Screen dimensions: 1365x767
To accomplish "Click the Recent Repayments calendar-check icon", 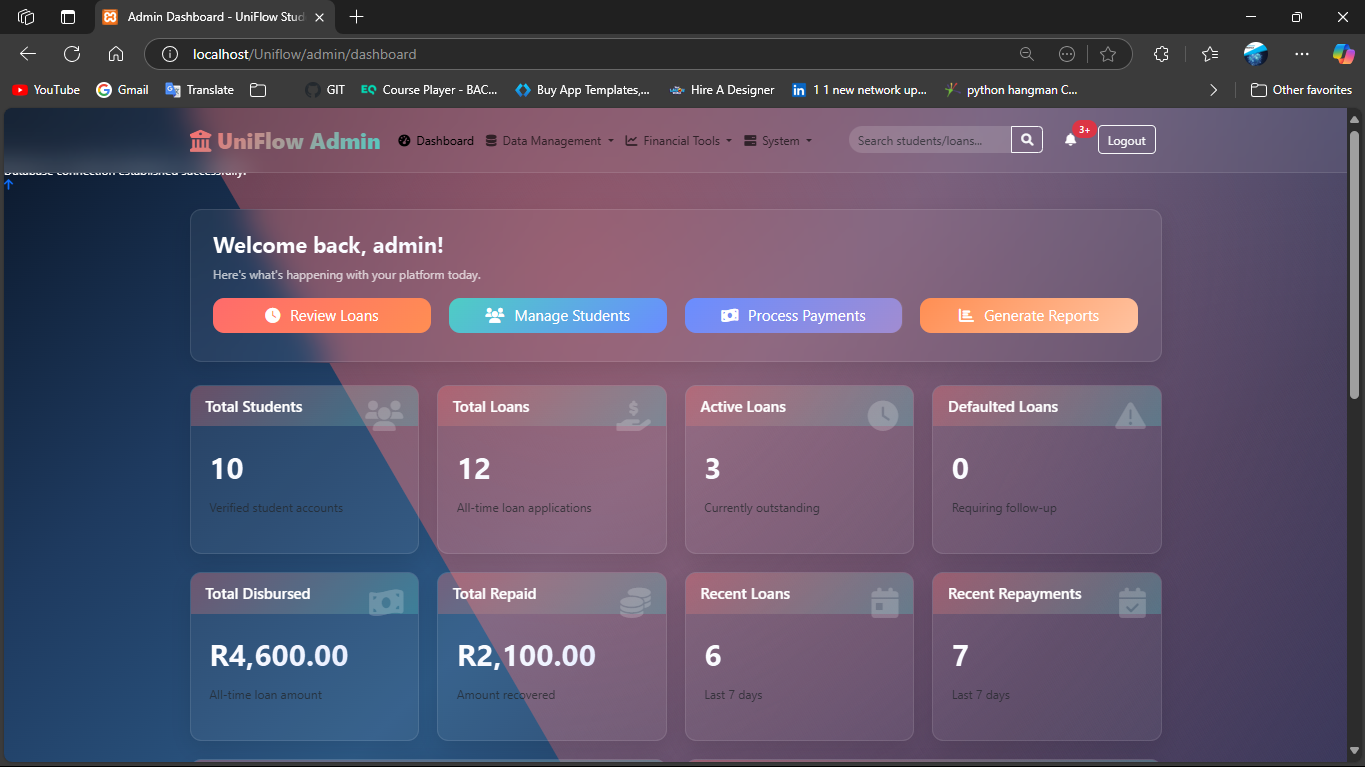I will point(1132,601).
